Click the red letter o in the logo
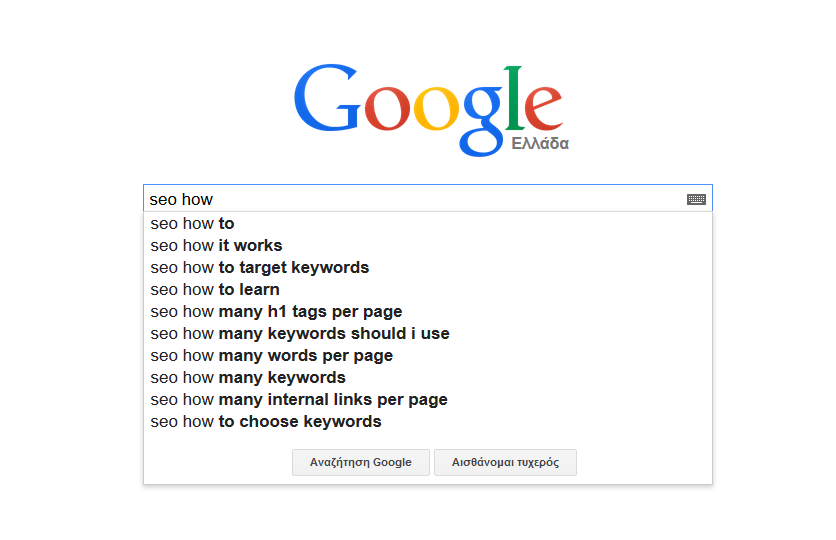Screen dimensions: 836x540 (x=388, y=108)
